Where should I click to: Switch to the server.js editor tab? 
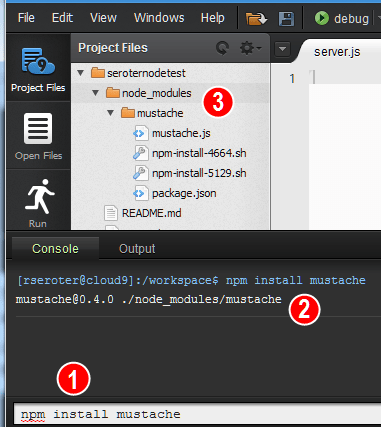(x=337, y=52)
